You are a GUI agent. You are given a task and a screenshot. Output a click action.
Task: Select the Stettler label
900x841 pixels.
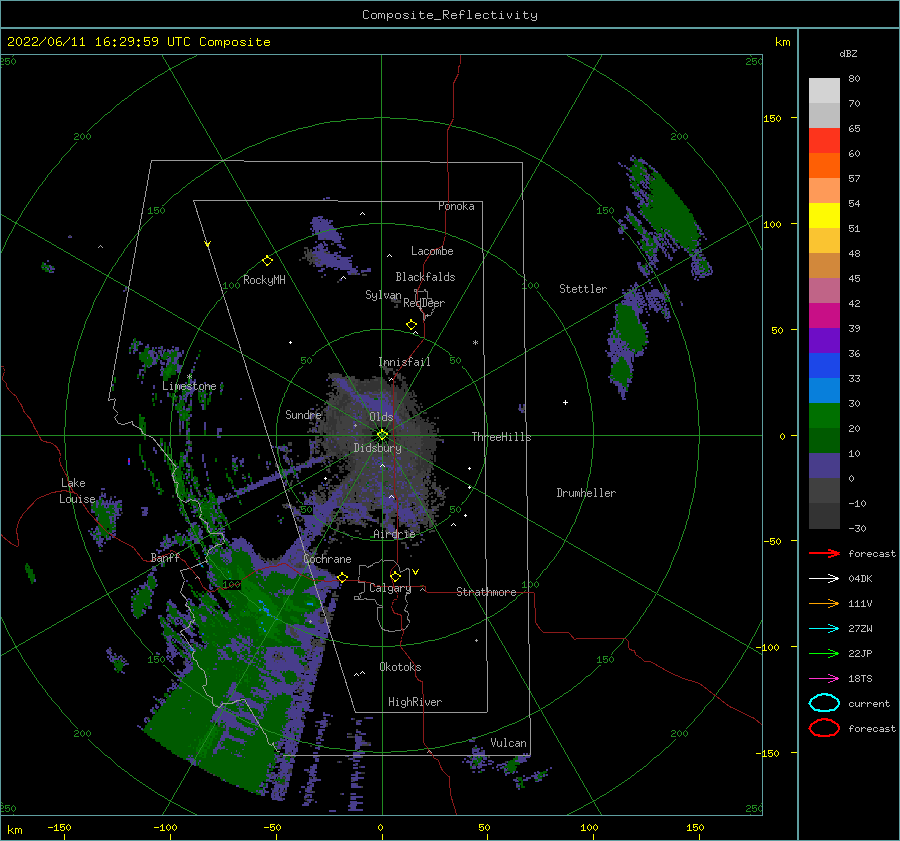tap(583, 289)
